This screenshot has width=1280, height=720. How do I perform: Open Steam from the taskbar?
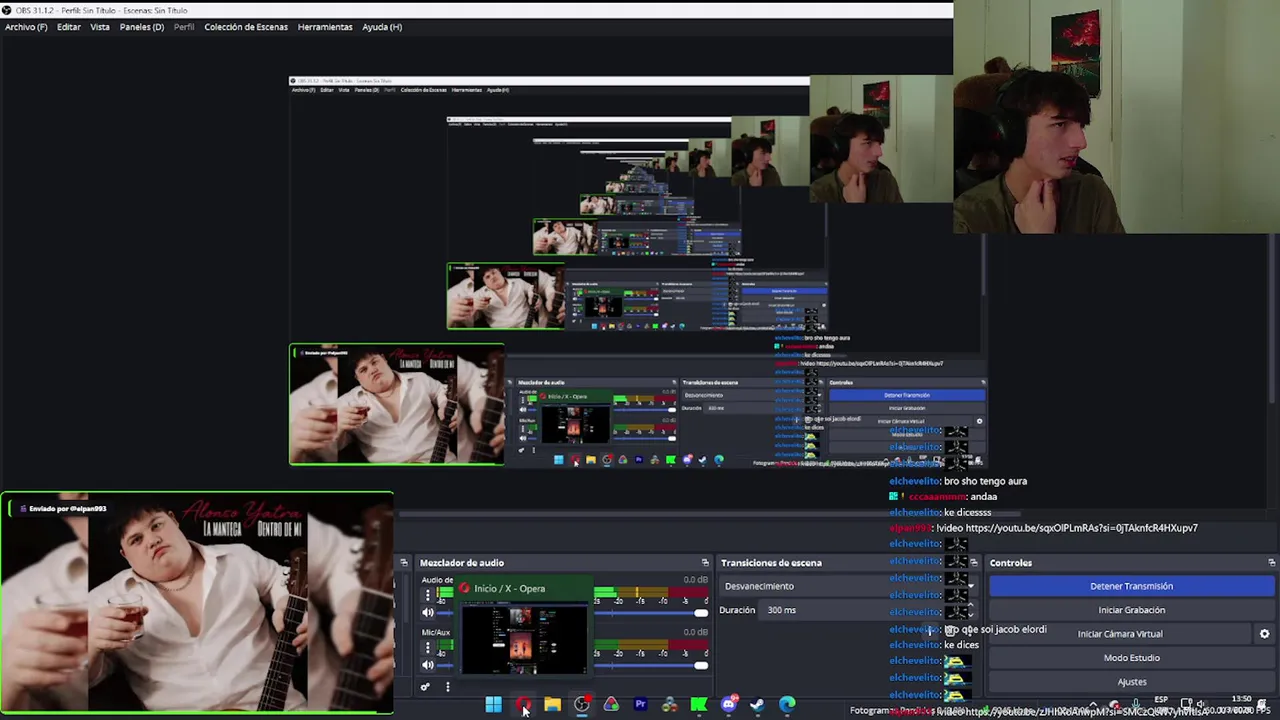(758, 705)
